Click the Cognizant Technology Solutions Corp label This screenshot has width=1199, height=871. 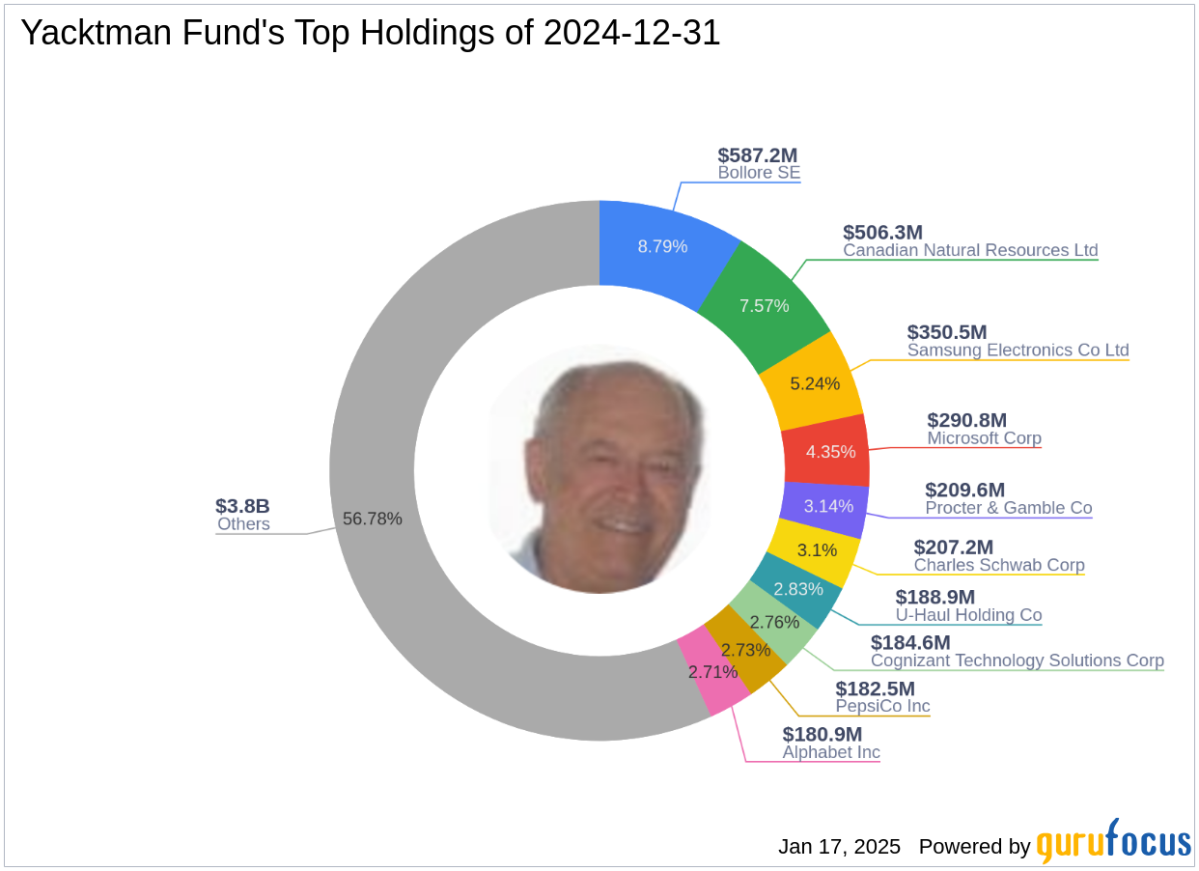pyautogui.click(x=1017, y=660)
